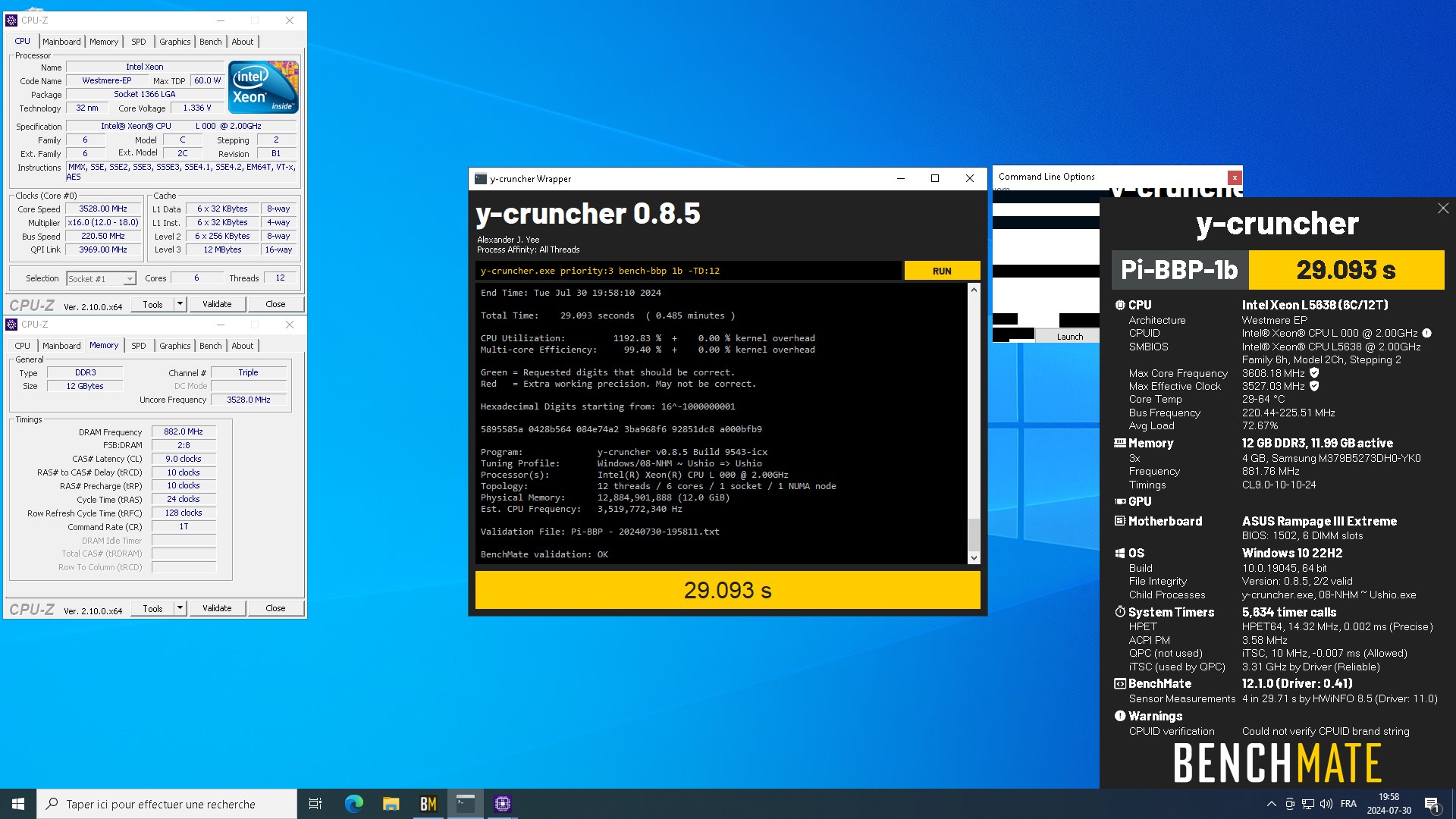Open Socket #1 selection dropdown

(130, 279)
